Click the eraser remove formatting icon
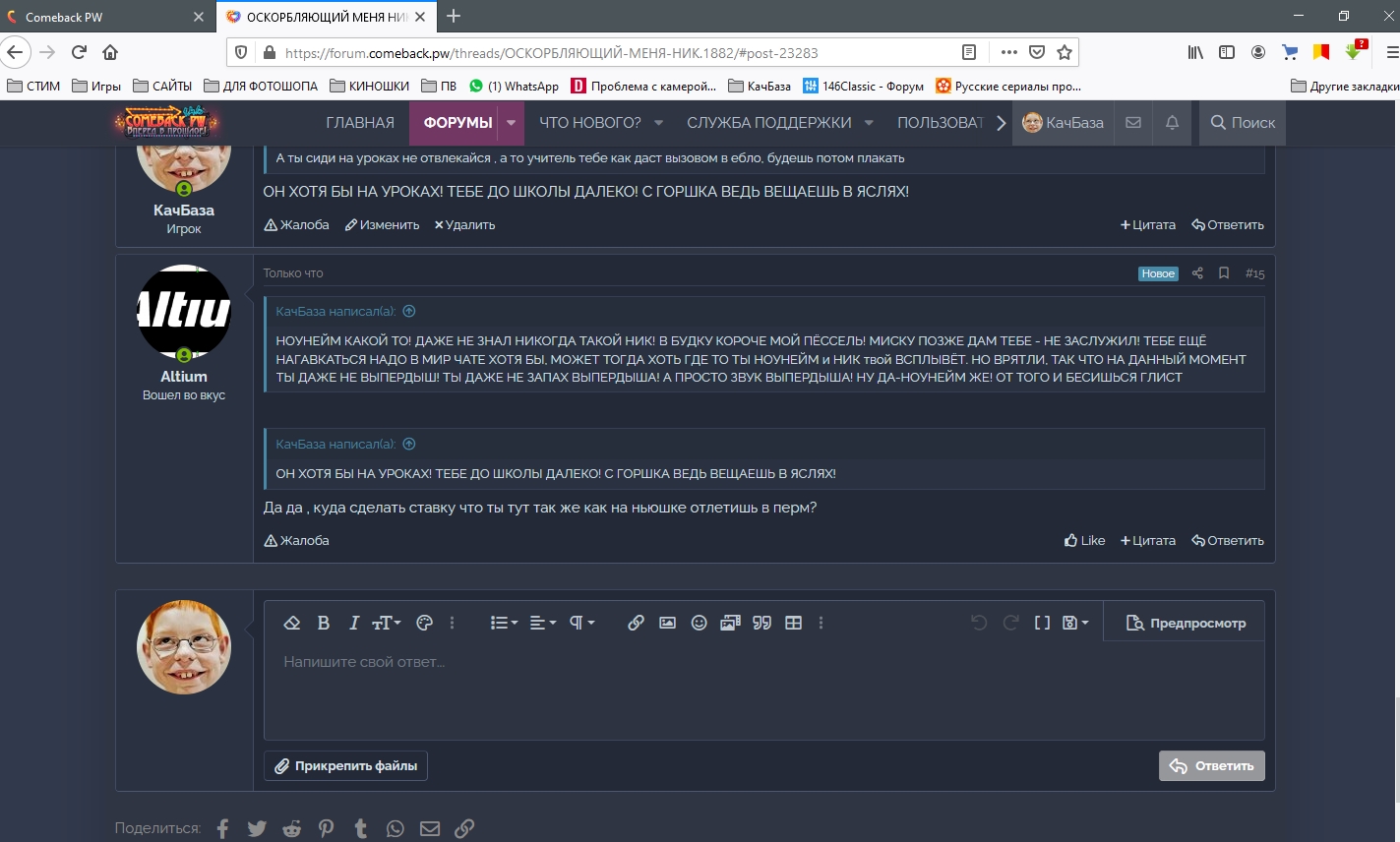Viewport: 1400px width, 842px height. tap(291, 623)
